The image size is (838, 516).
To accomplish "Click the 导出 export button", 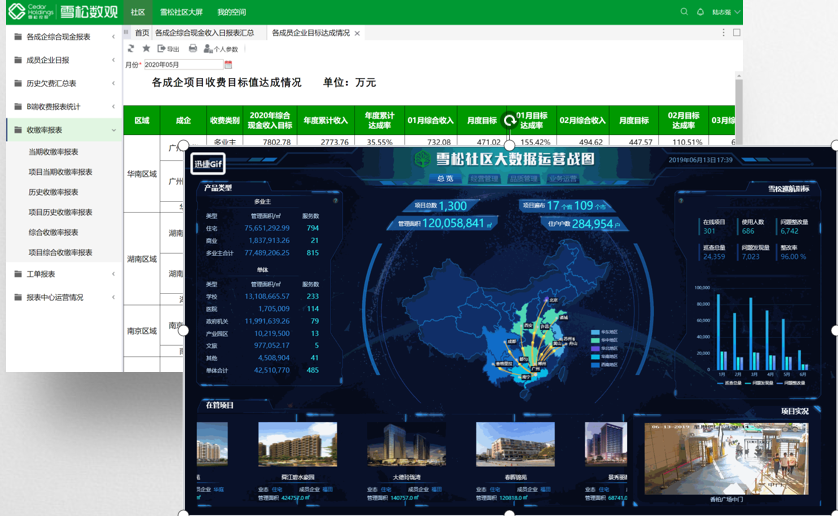I will [x=168, y=49].
